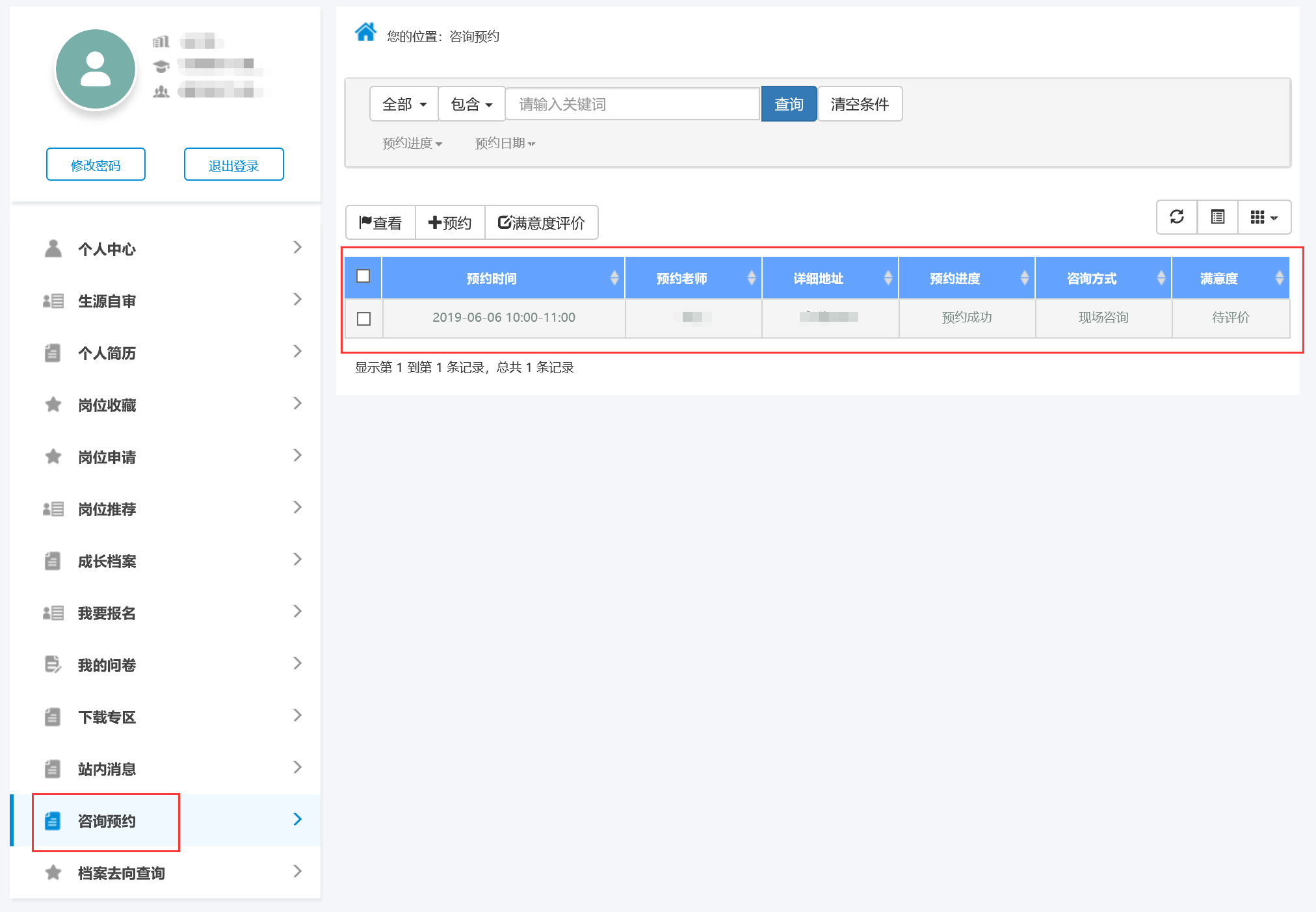
Task: Open the 全部 field dropdown
Action: tap(404, 104)
